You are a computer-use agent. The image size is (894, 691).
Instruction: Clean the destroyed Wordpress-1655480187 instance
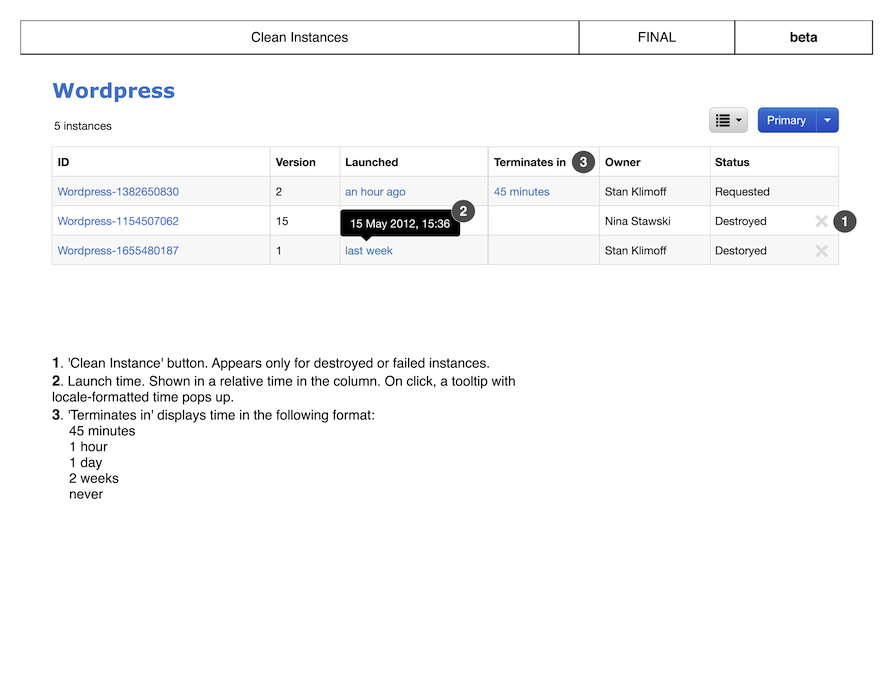[x=821, y=251]
